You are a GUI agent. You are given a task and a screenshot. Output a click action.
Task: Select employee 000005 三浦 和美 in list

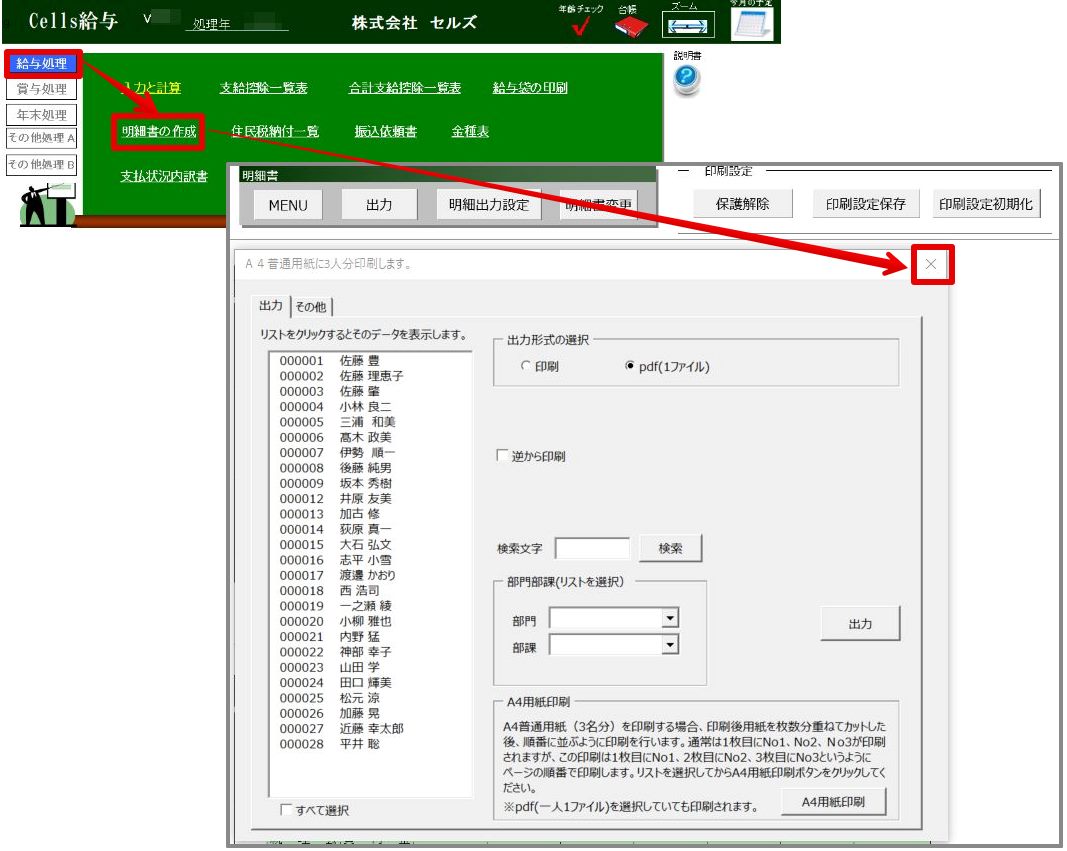[336, 422]
